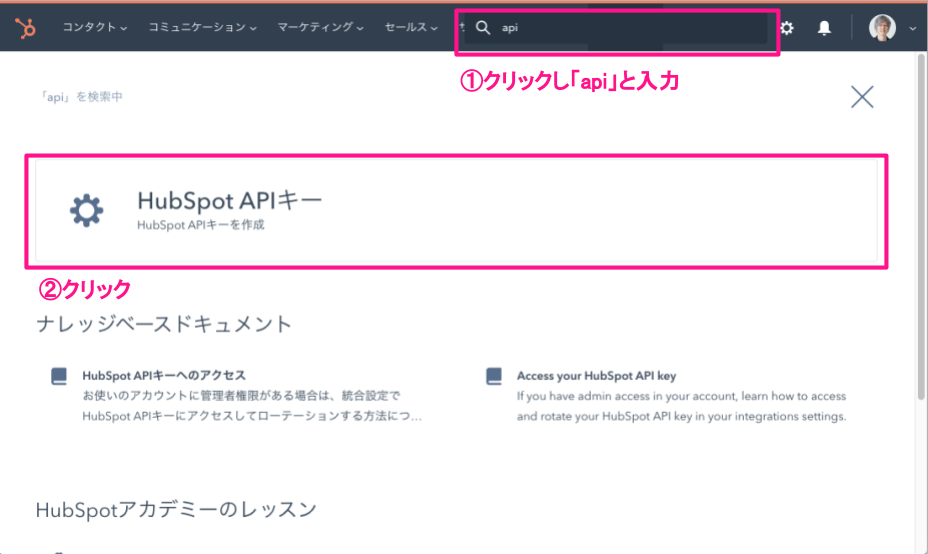Open the マーケティング menu
This screenshot has width=928, height=554.
[320, 28]
